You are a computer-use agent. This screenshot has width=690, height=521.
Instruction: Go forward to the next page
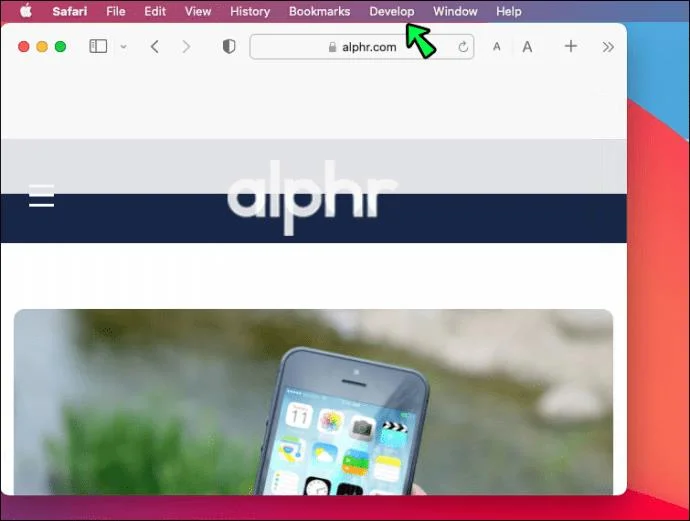pyautogui.click(x=186, y=47)
